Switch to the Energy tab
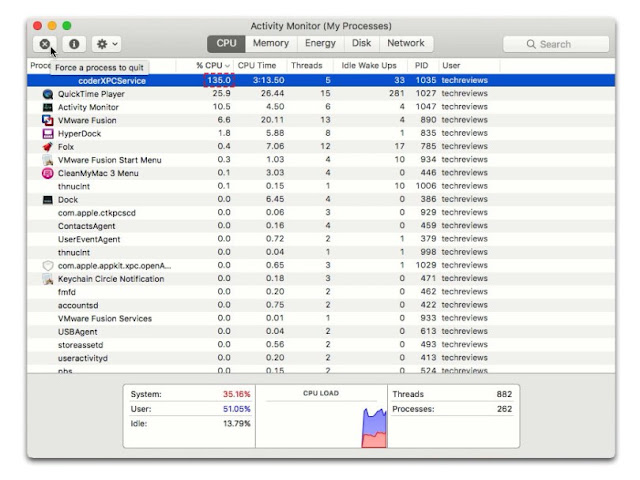Viewport: 640px width, 480px height. coord(320,44)
